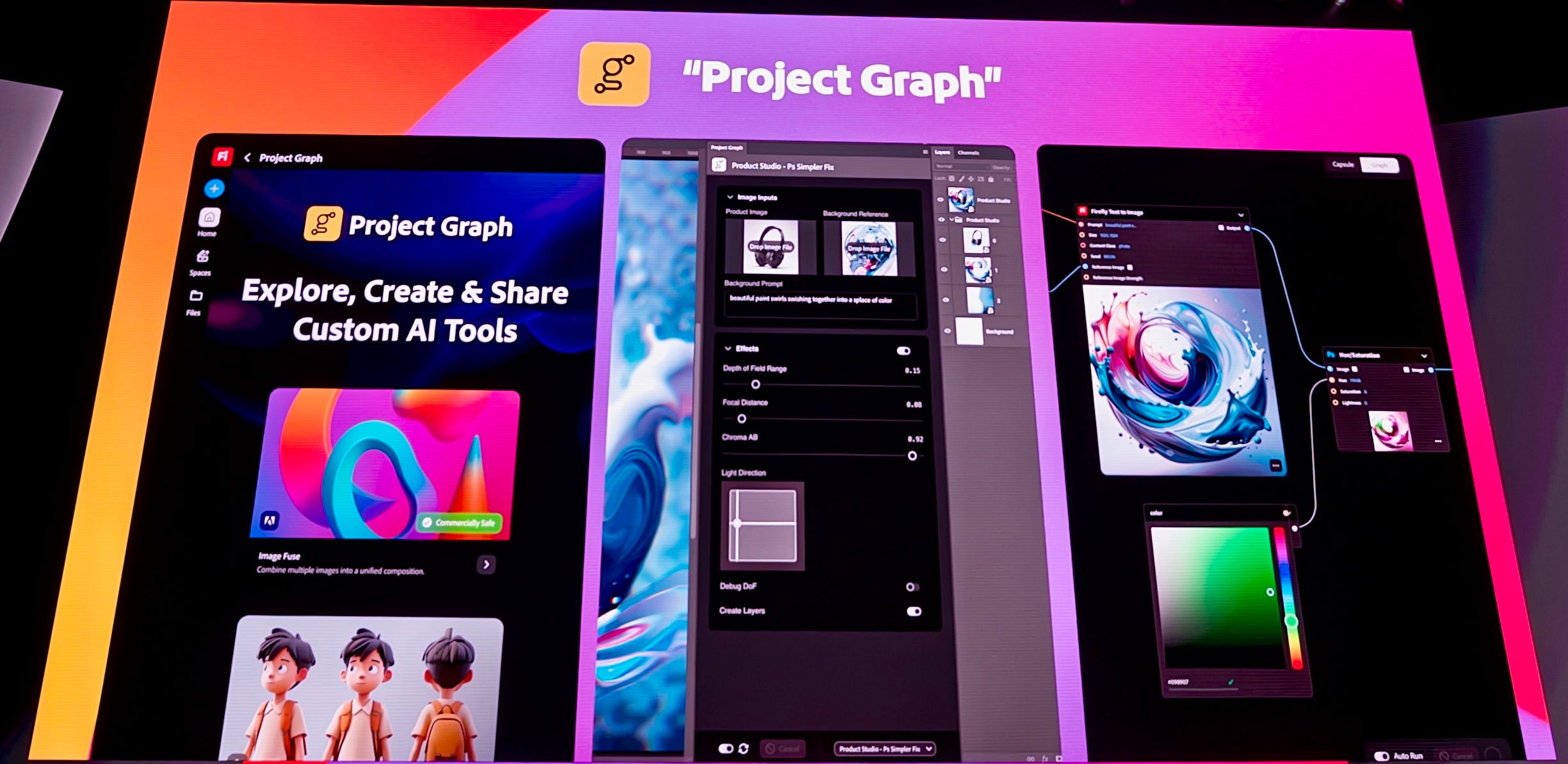Enable the Debug DoF switch
The image size is (1568, 764).
tap(912, 587)
